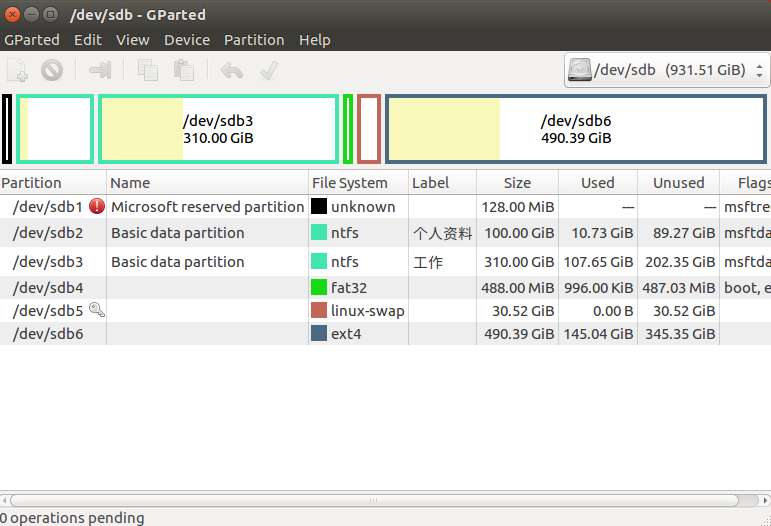The height and width of the screenshot is (526, 771).
Task: Select the /dev/sdb3 partition row
Action: (386, 262)
